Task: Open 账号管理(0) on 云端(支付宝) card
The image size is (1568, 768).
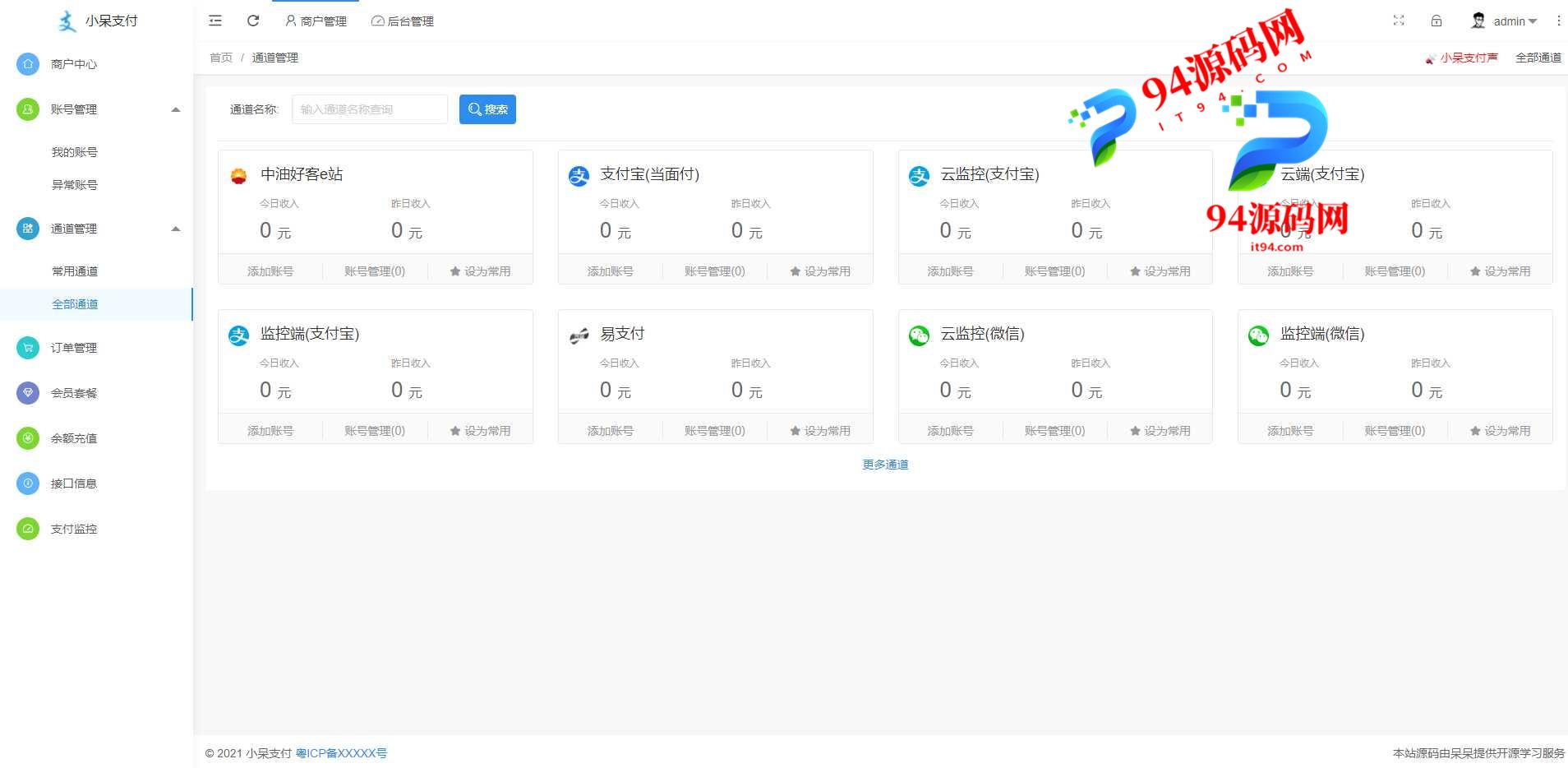Action: pos(1395,271)
